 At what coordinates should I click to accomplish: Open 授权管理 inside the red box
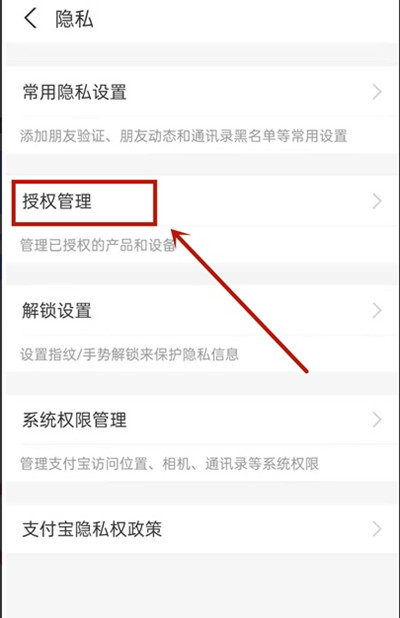pyautogui.click(x=57, y=201)
